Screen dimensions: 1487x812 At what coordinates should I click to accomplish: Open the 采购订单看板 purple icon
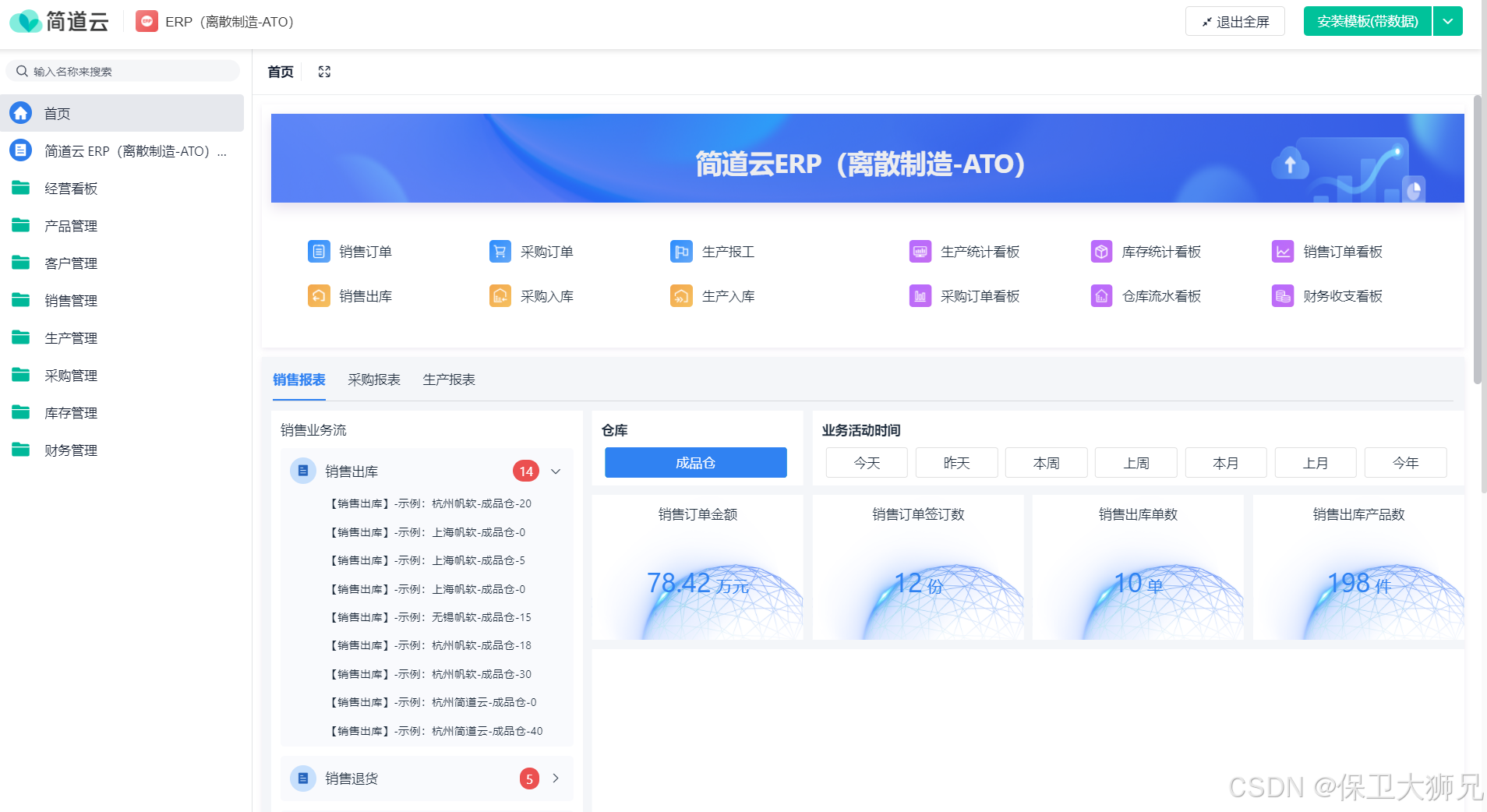pos(920,296)
